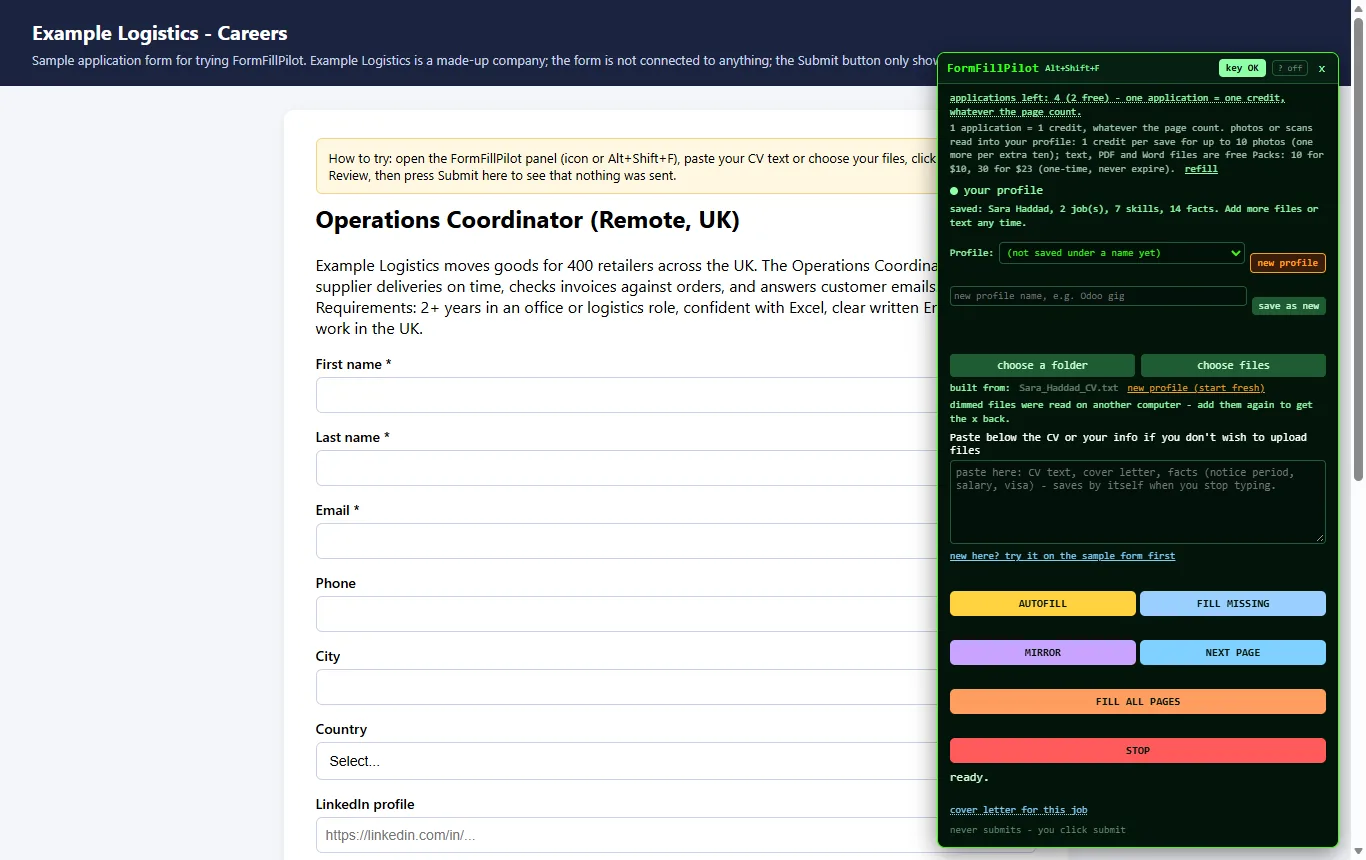Viewport: 1366px width, 860px height.
Task: Click 'new profile (start fresh)' link
Action: click(1196, 388)
